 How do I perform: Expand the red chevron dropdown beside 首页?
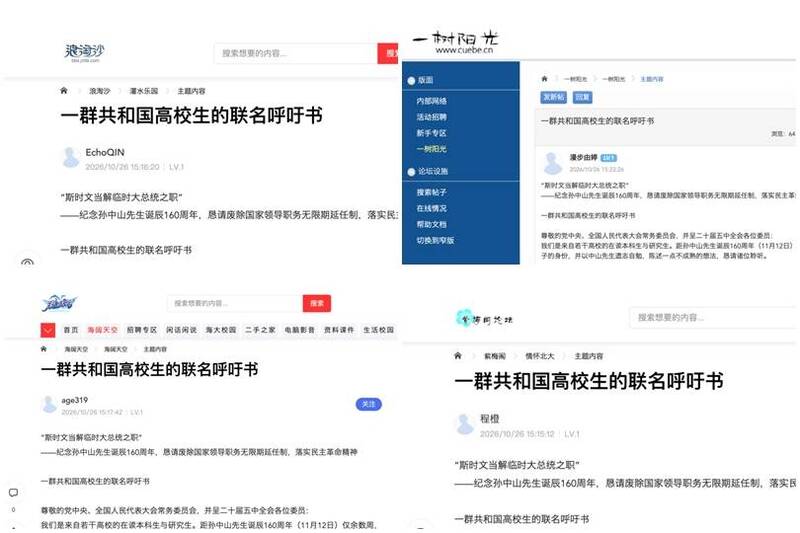click(47, 330)
